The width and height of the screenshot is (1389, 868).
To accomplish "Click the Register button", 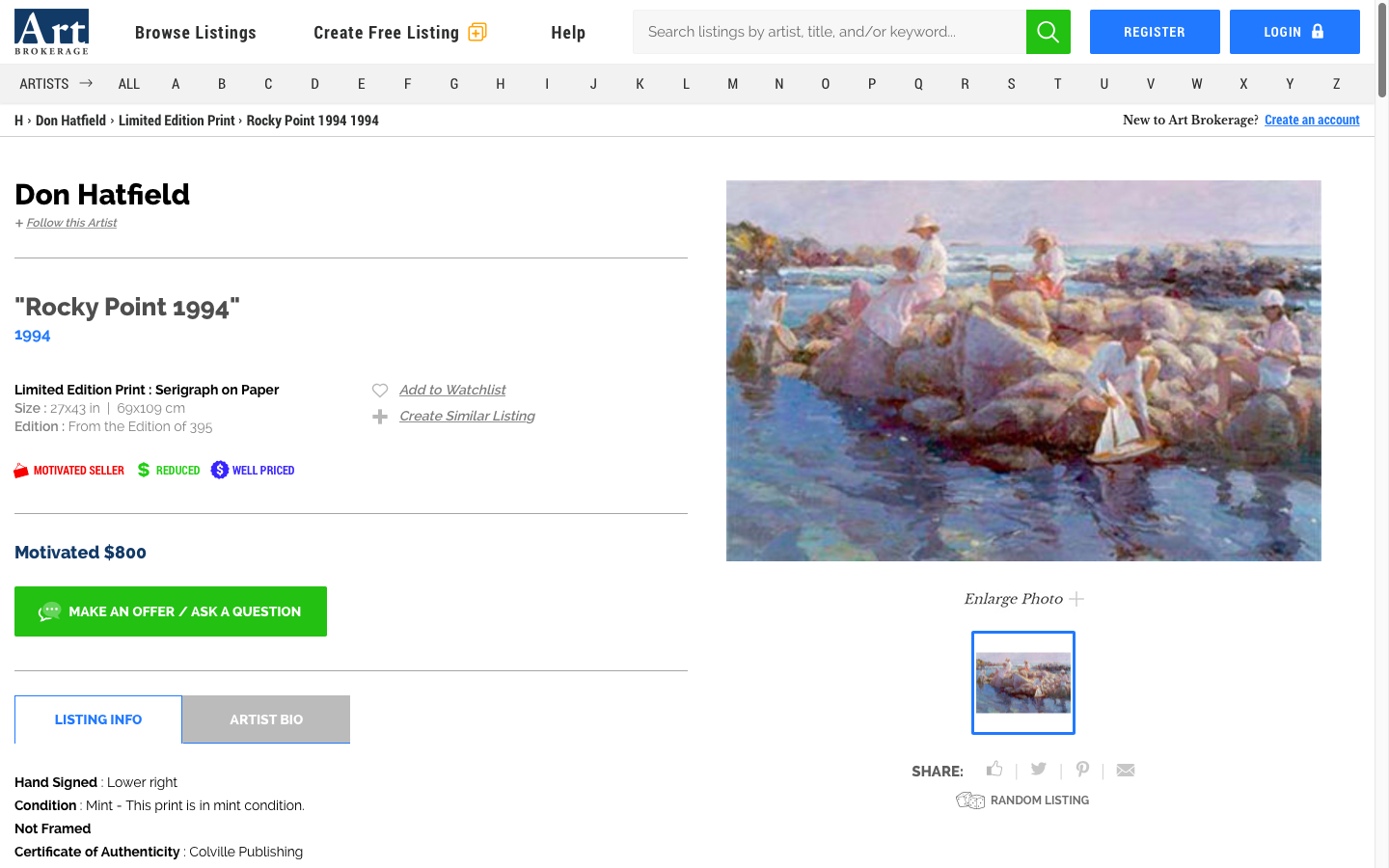I will 1154,32.
